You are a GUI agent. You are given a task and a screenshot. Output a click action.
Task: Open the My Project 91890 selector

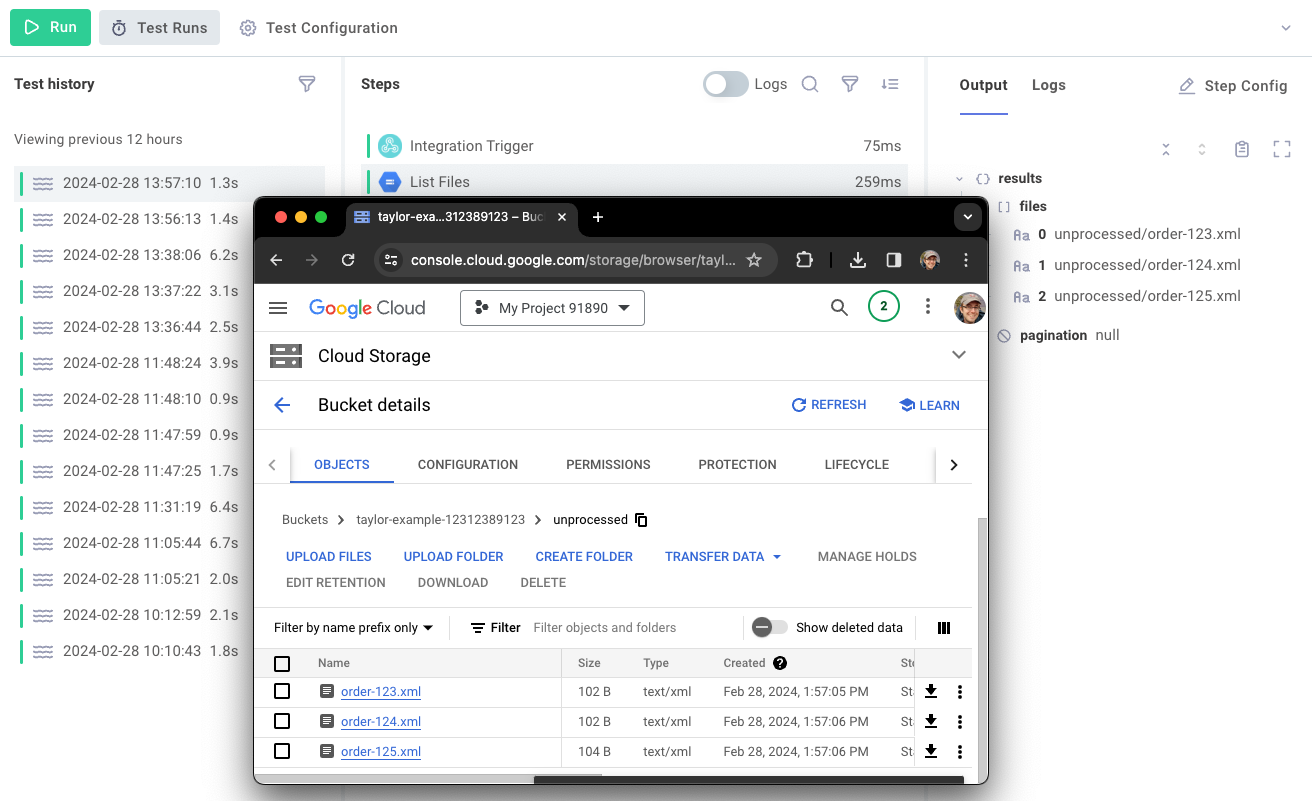tap(552, 308)
